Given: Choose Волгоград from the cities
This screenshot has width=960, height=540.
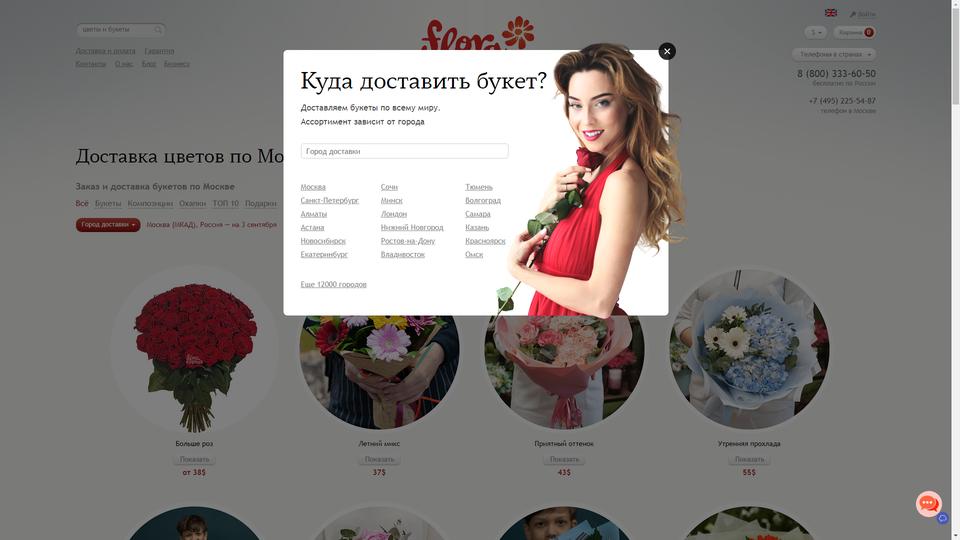Looking at the screenshot, I should click(x=482, y=201).
